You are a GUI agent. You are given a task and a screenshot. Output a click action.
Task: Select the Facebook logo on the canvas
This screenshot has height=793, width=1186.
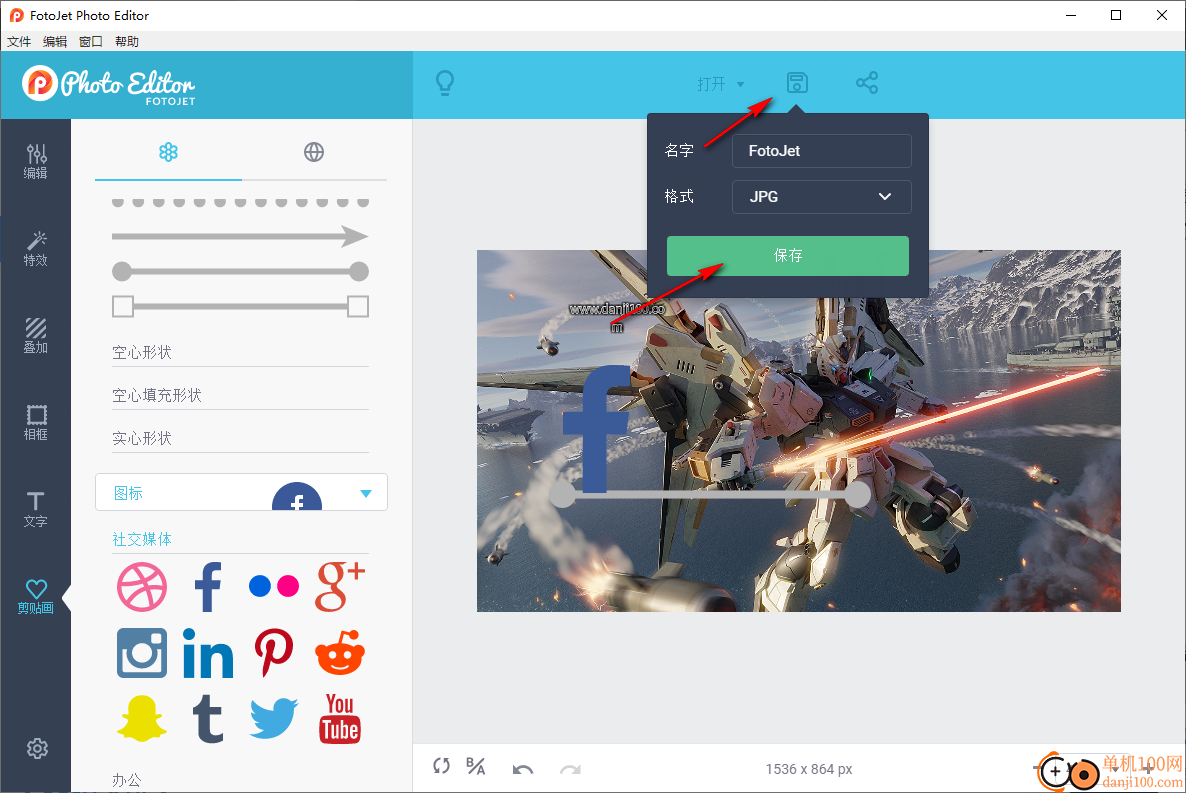[x=596, y=428]
